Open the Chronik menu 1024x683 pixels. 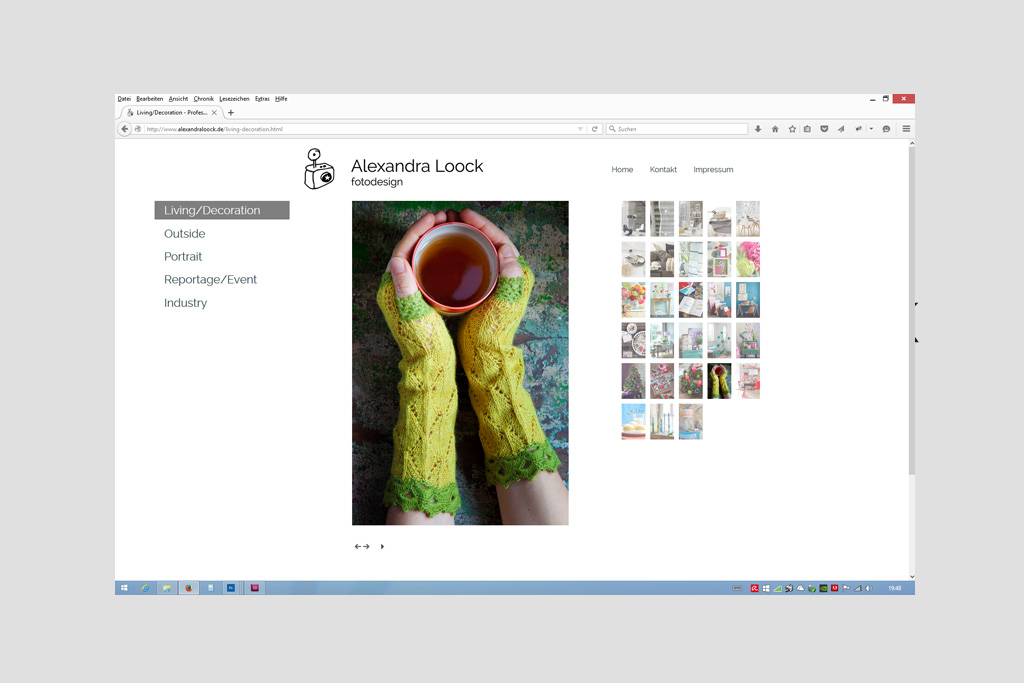coord(203,99)
